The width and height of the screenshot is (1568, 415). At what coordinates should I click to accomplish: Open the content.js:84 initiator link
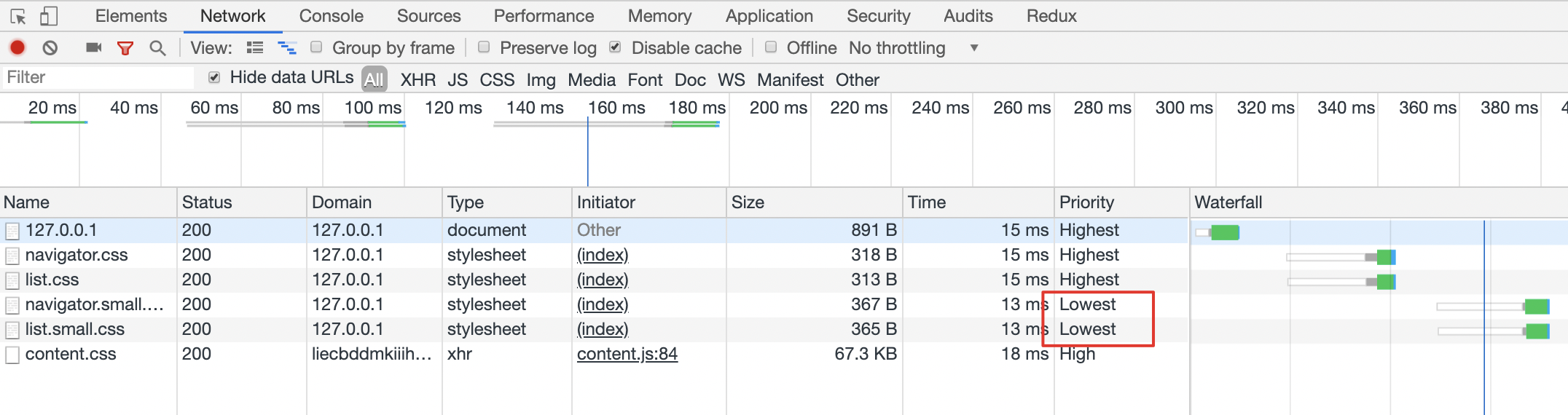pyautogui.click(x=627, y=355)
